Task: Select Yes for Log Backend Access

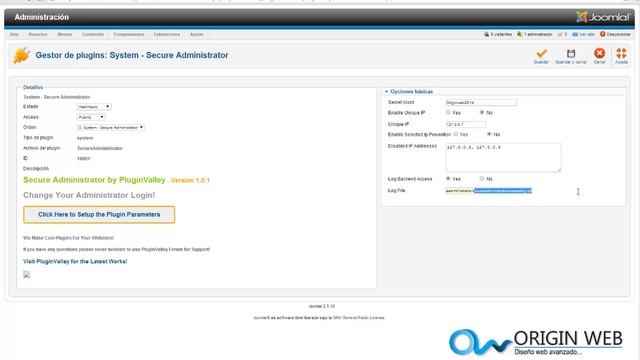Action: [x=448, y=178]
